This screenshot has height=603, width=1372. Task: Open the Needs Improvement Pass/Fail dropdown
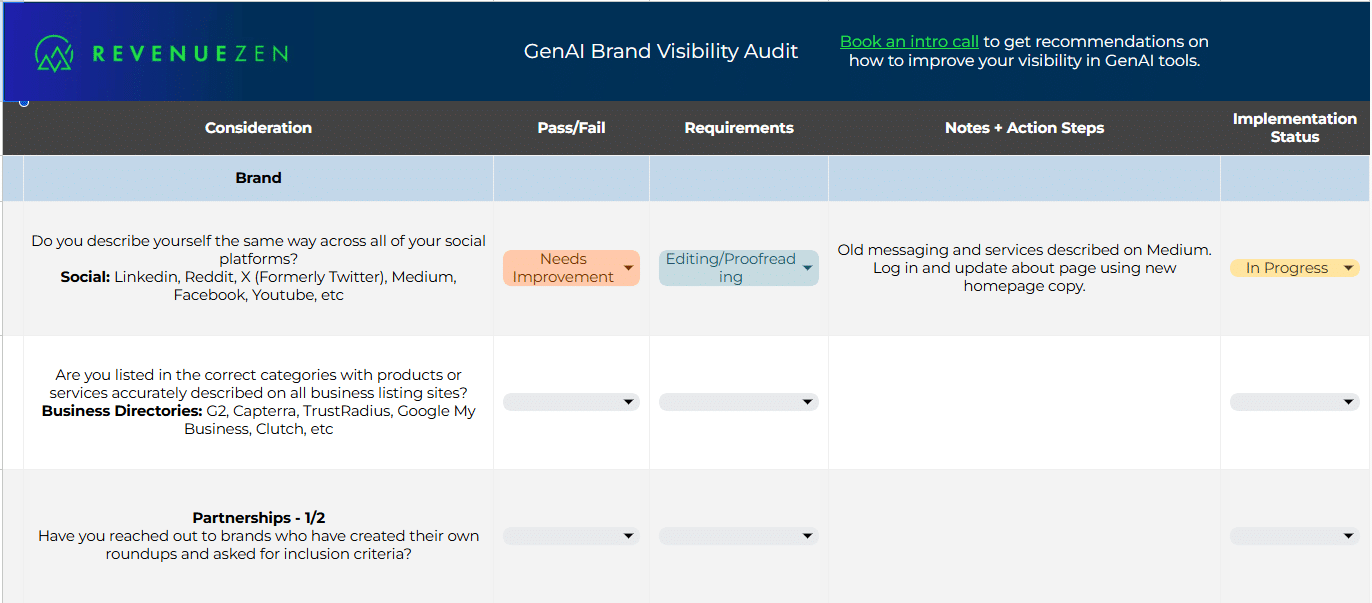[x=571, y=268]
